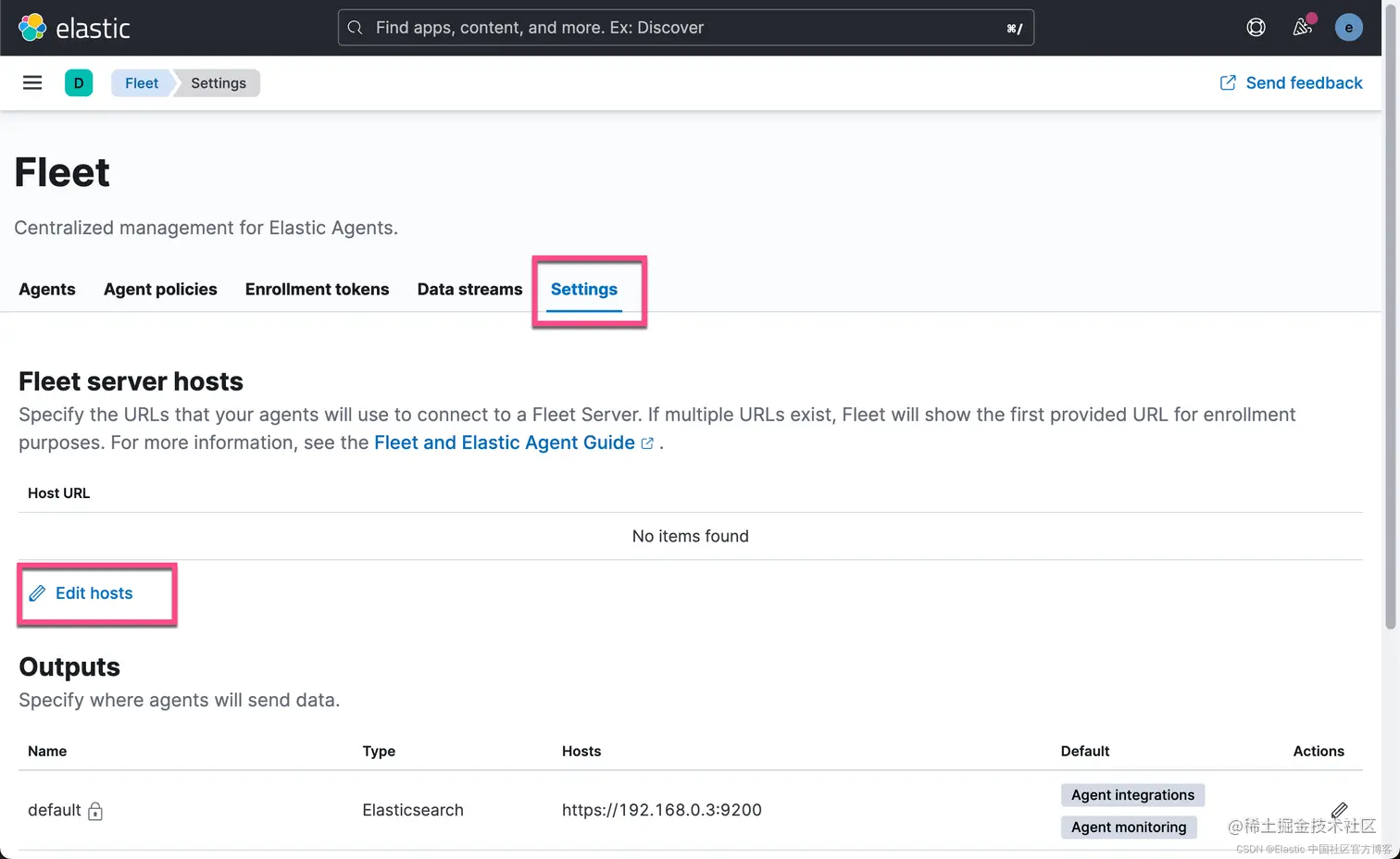Click the Send feedback external link icon

[1228, 83]
